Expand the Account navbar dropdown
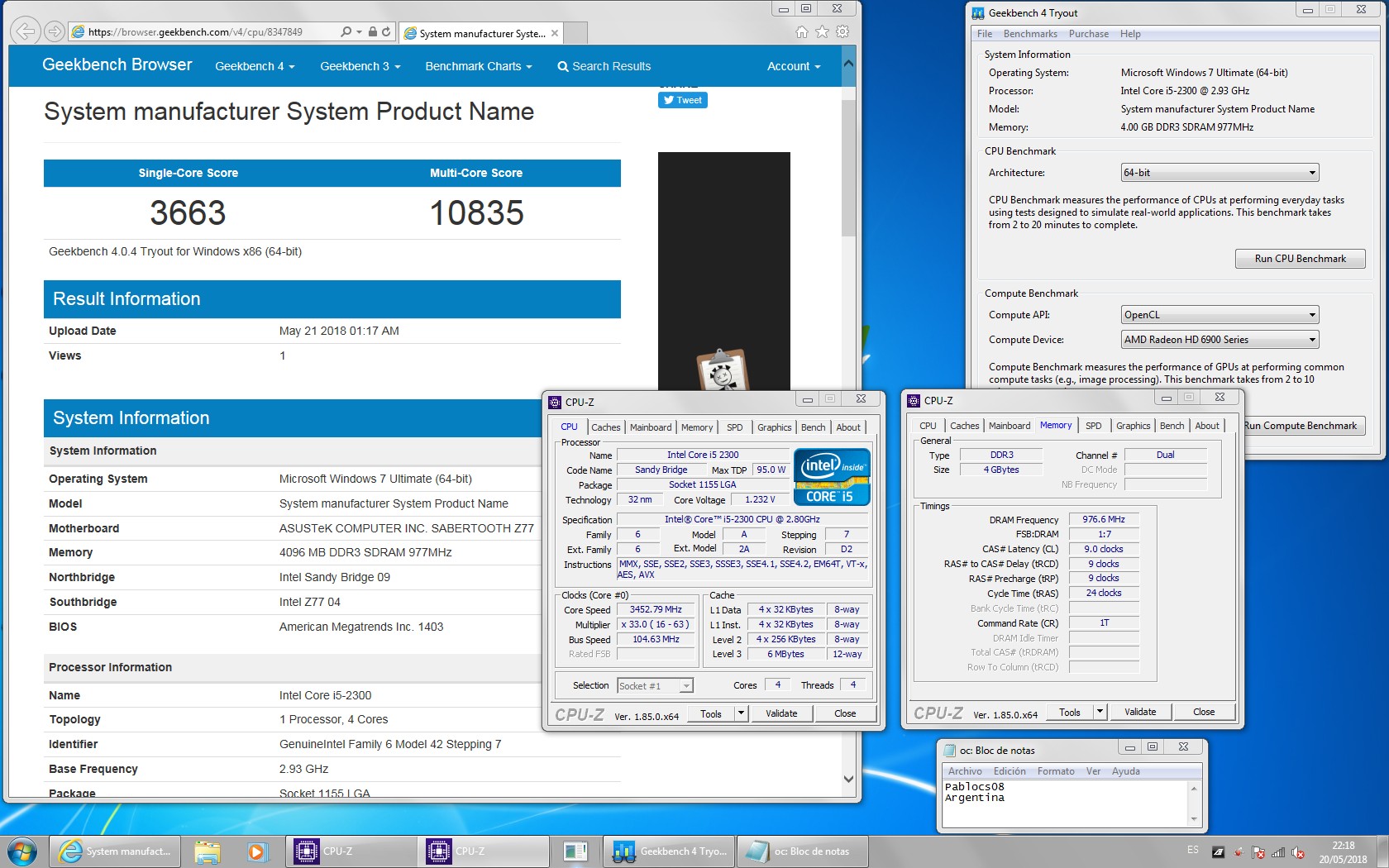Image resolution: width=1389 pixels, height=868 pixels. click(794, 66)
